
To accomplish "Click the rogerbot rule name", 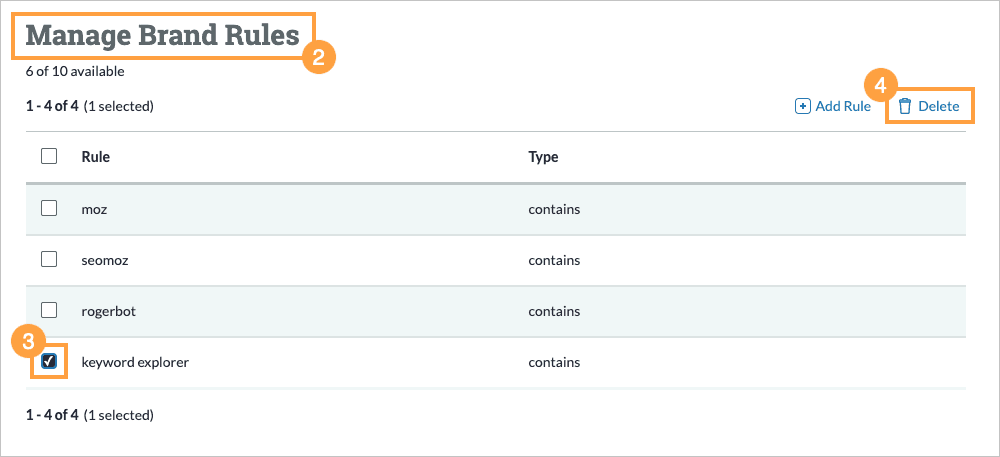I will (107, 311).
